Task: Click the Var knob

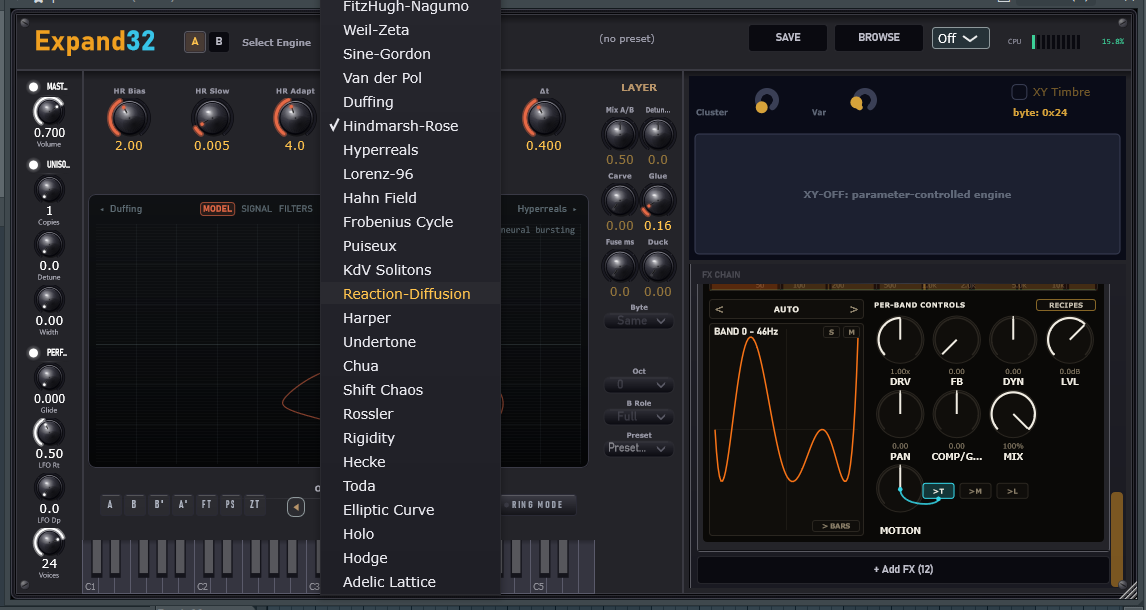Action: coord(862,101)
